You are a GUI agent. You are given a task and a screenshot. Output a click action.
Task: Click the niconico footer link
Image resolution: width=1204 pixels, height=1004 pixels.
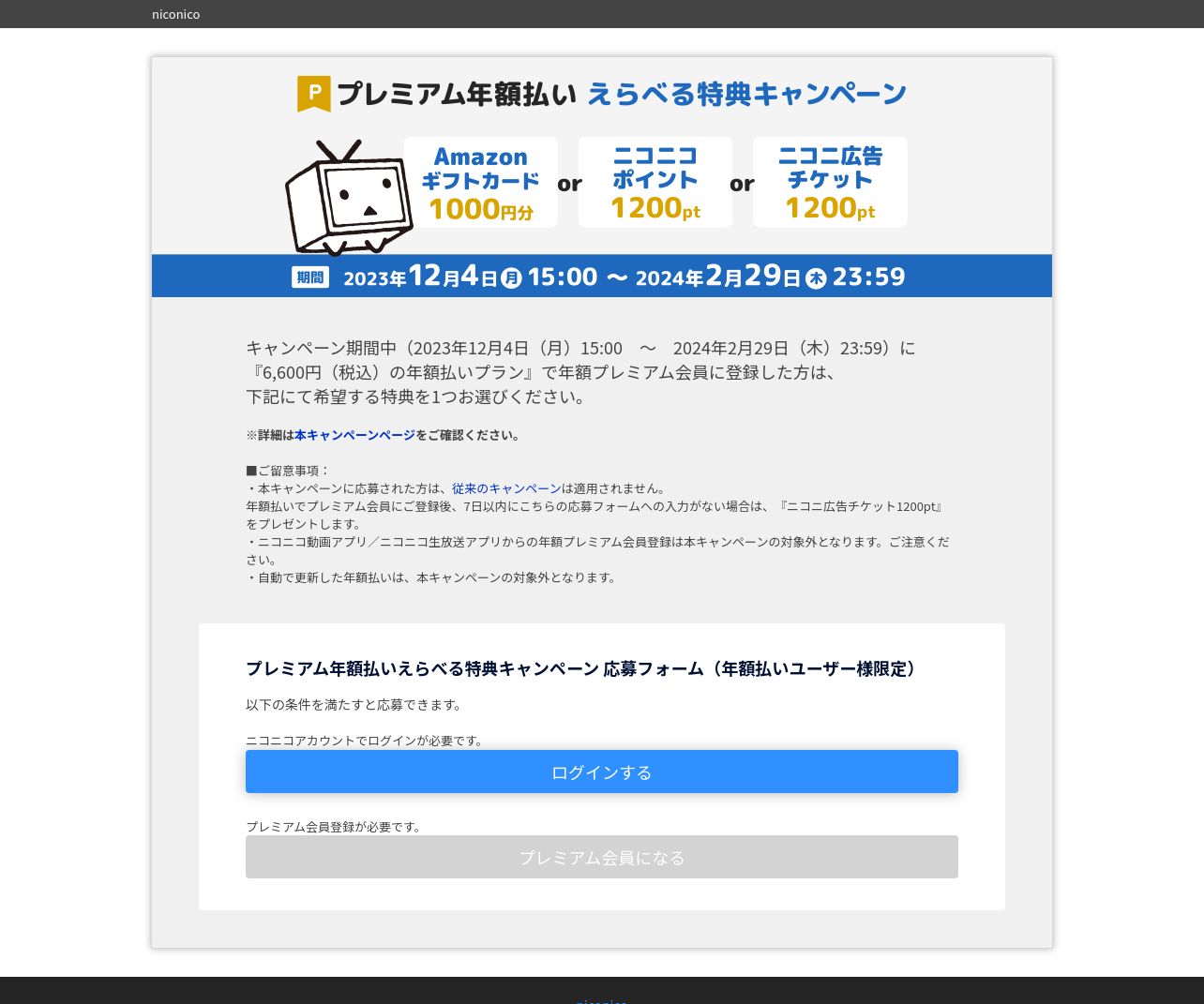coord(602,1000)
